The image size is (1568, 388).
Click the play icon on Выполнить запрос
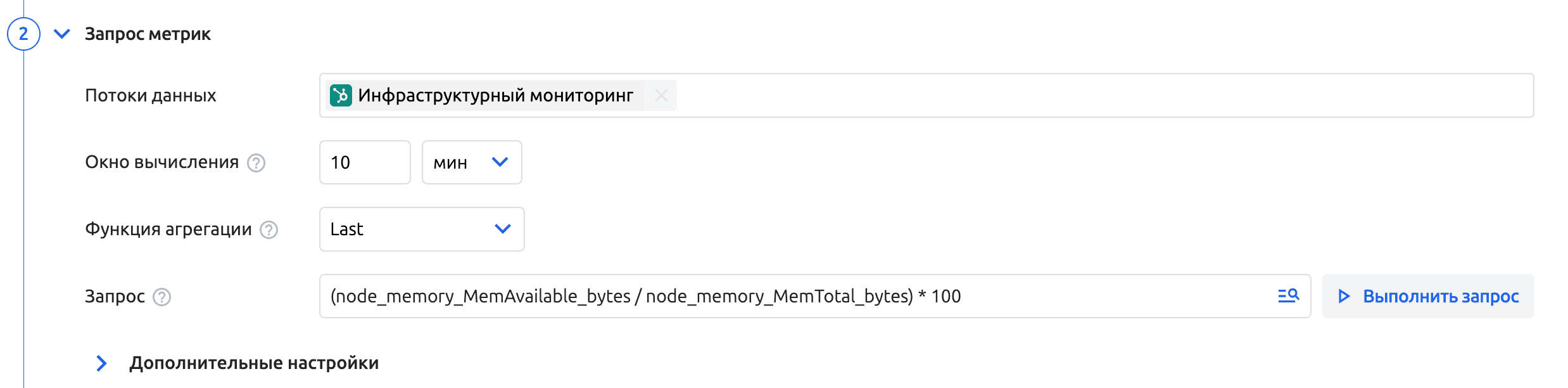tap(1344, 296)
